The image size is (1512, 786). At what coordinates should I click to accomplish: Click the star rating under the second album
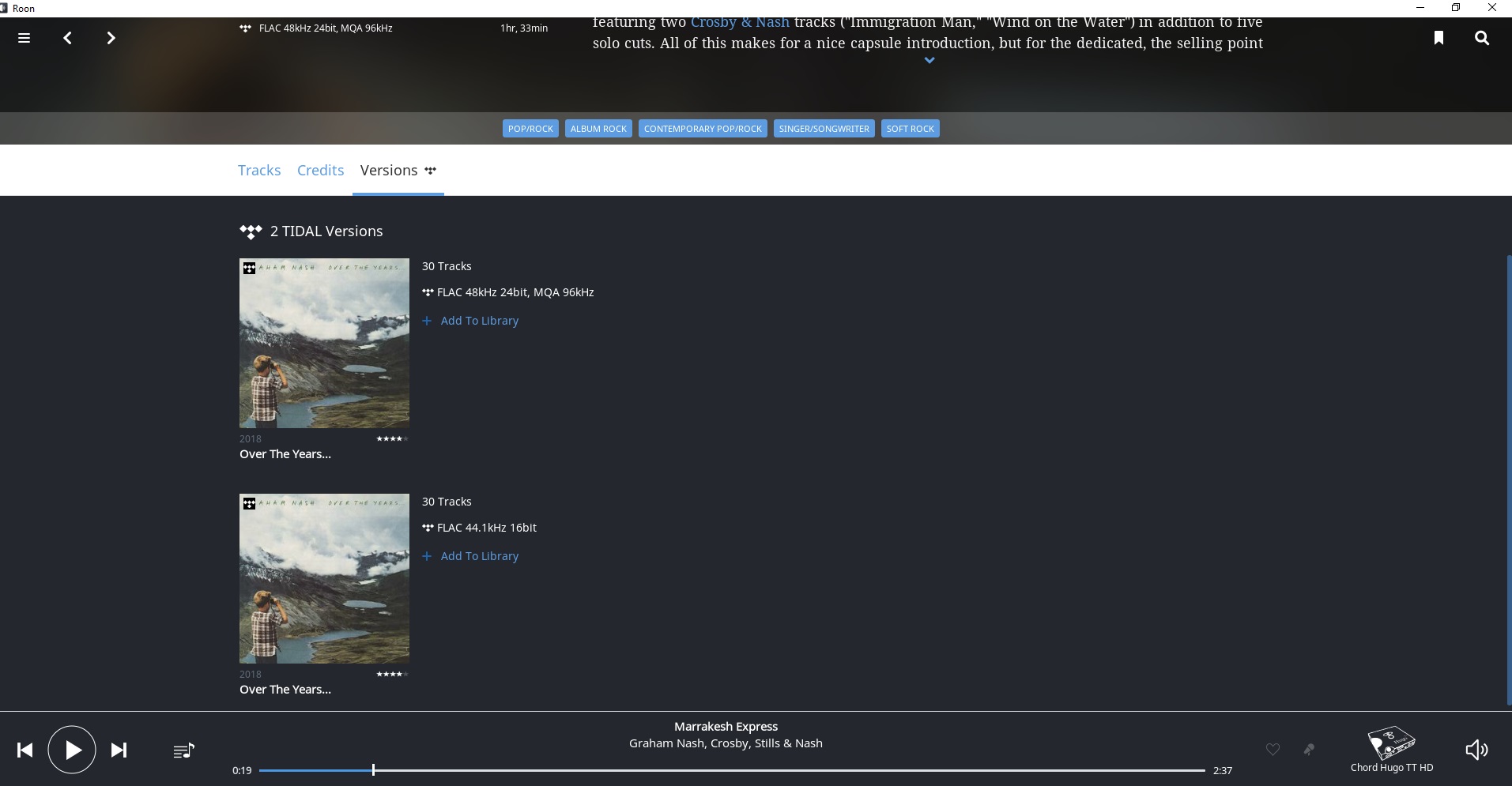click(392, 674)
